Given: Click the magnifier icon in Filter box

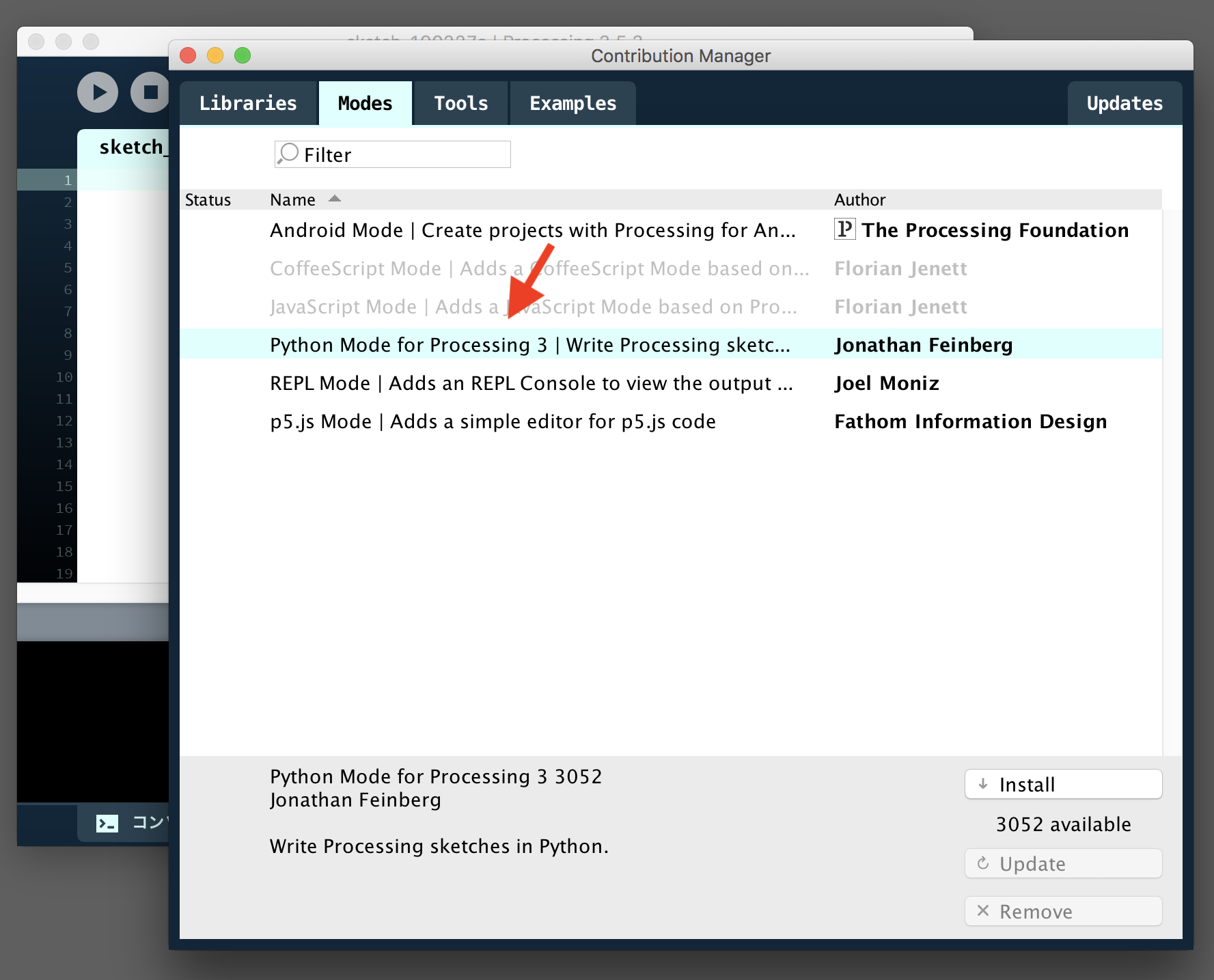Looking at the screenshot, I should click(288, 154).
